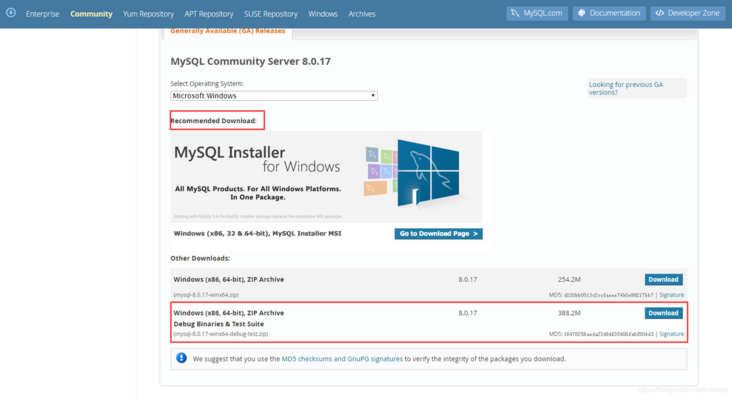Click the Developer Zone code brackets icon
Viewport: 732px width, 398px height.
(660, 13)
